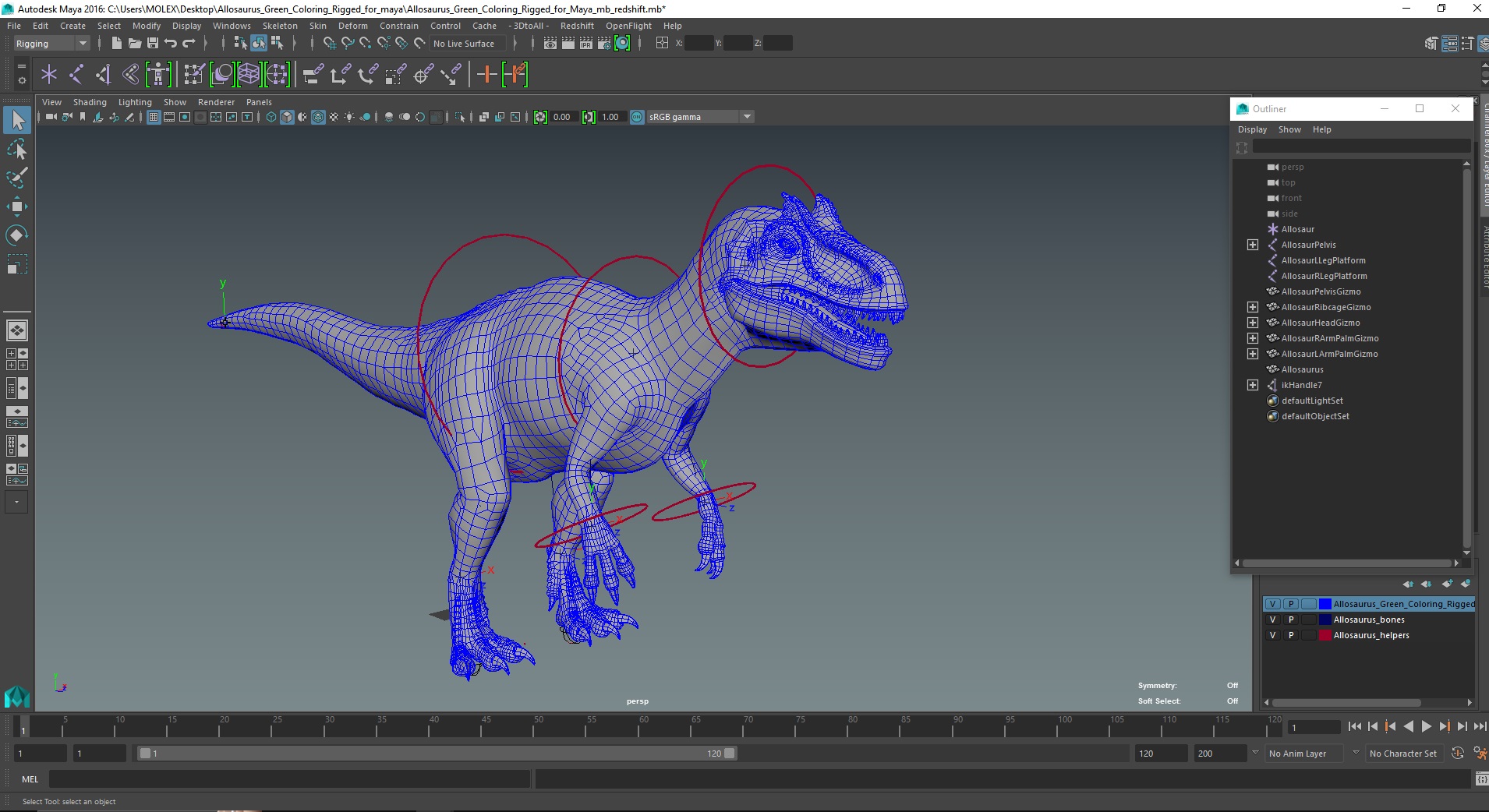1489x812 pixels.
Task: Click the MEL script language label
Action: point(30,779)
